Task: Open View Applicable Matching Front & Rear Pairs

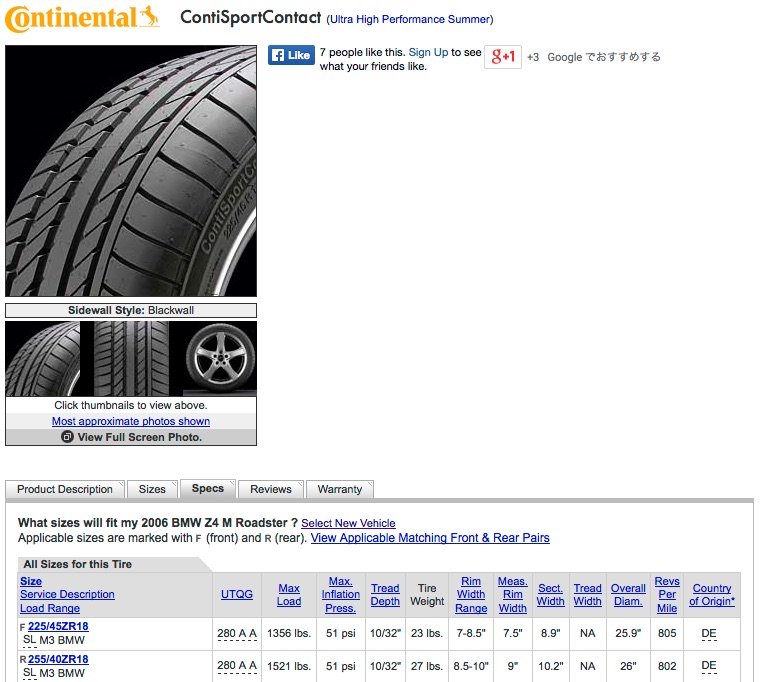Action: pos(430,538)
